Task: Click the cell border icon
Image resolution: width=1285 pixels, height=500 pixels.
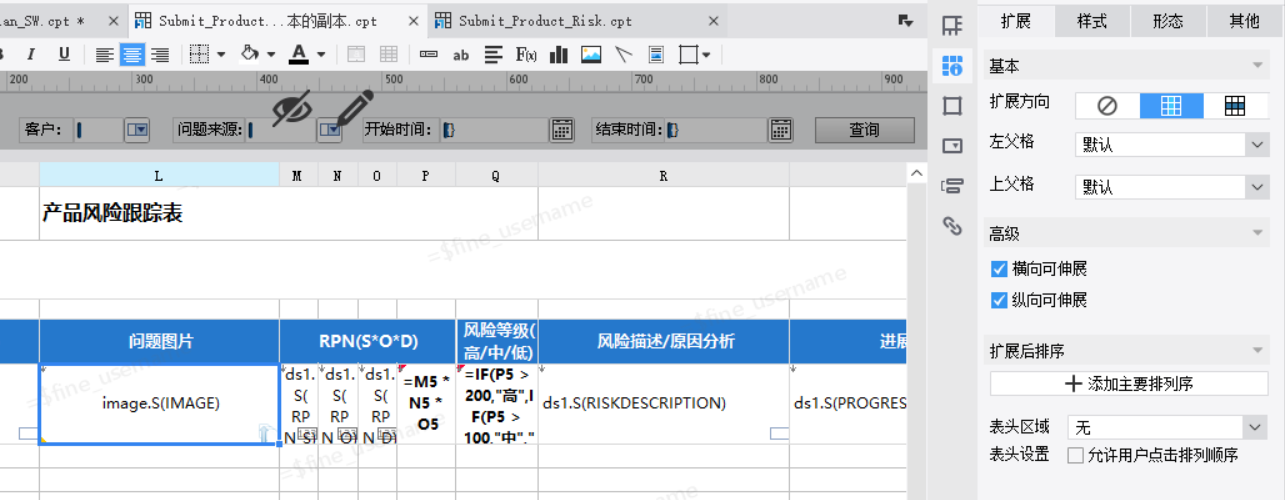Action: point(200,55)
